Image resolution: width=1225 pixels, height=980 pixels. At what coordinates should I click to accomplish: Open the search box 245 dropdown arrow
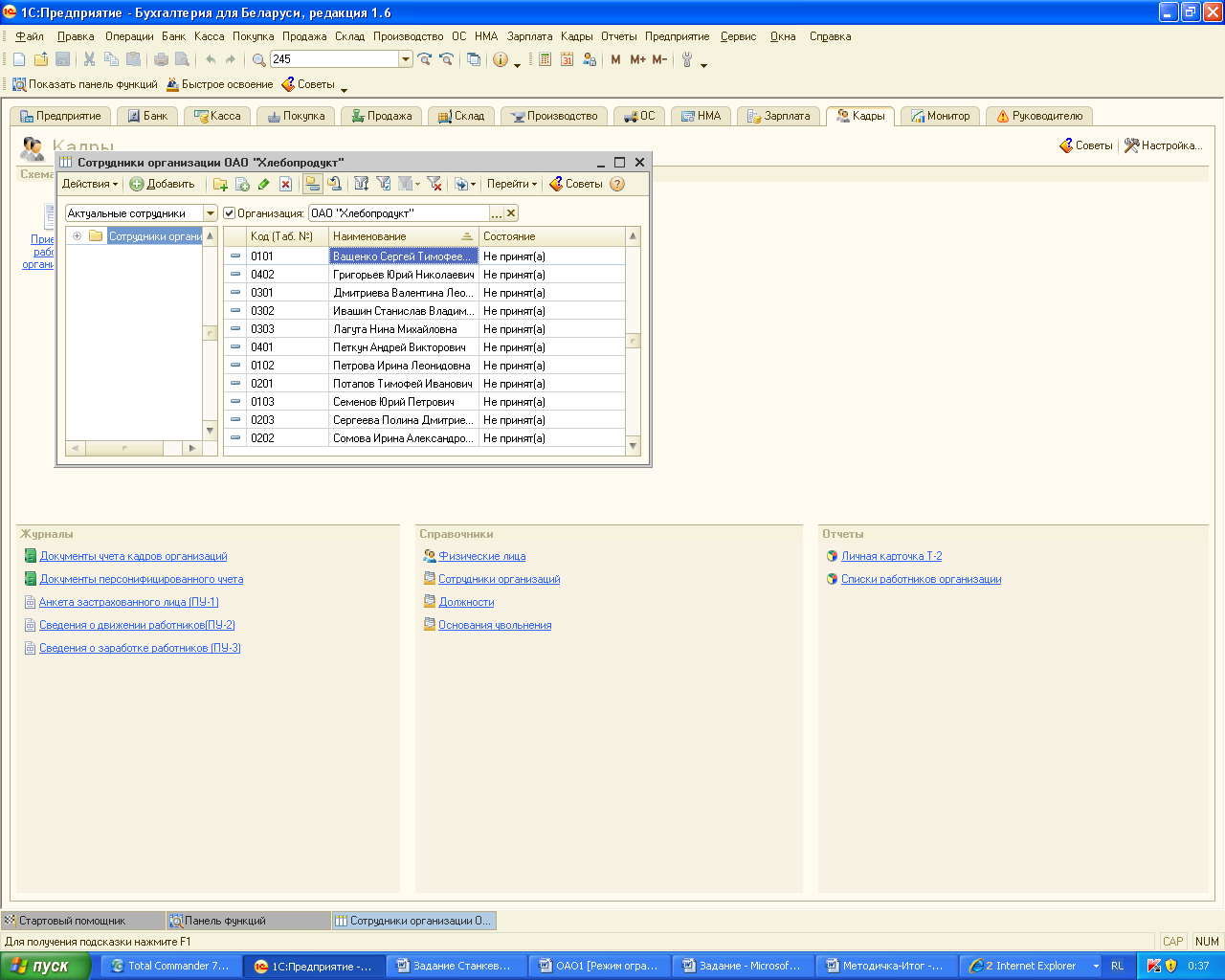[406, 59]
